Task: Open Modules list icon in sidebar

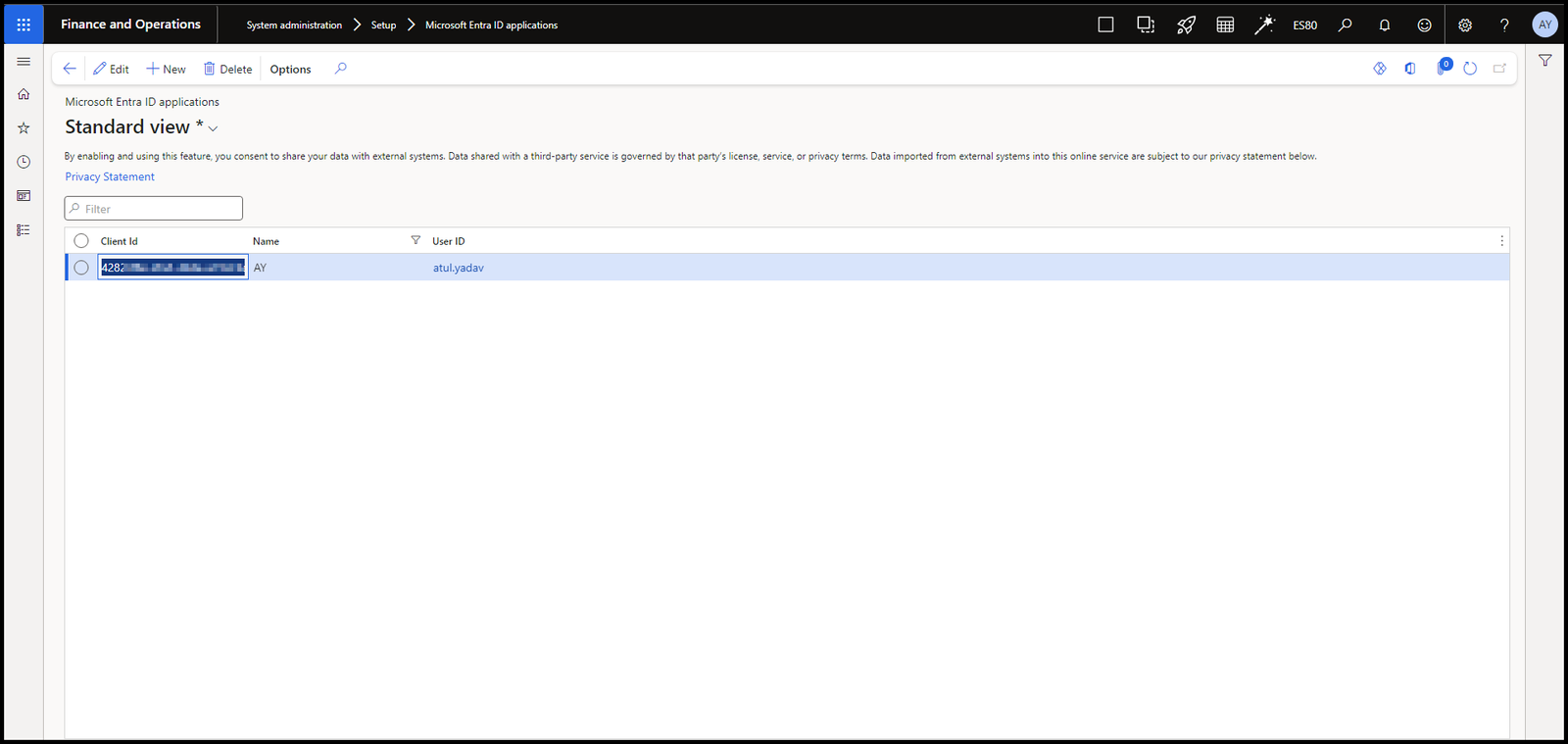Action: 24,230
